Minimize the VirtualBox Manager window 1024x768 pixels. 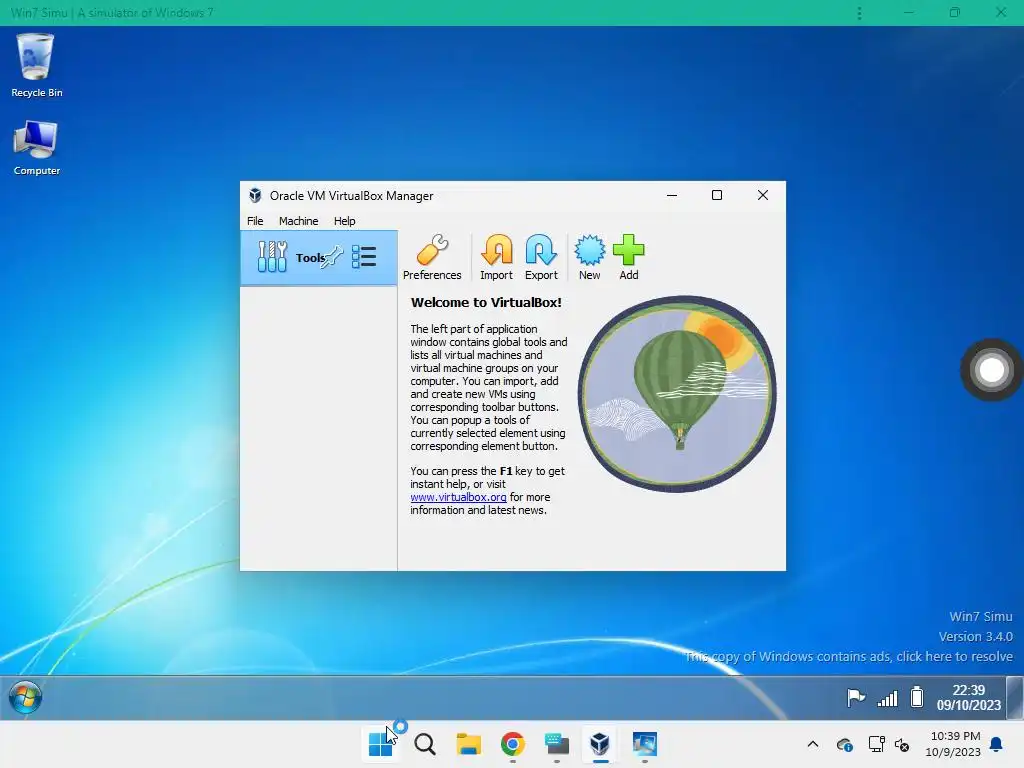(x=672, y=195)
